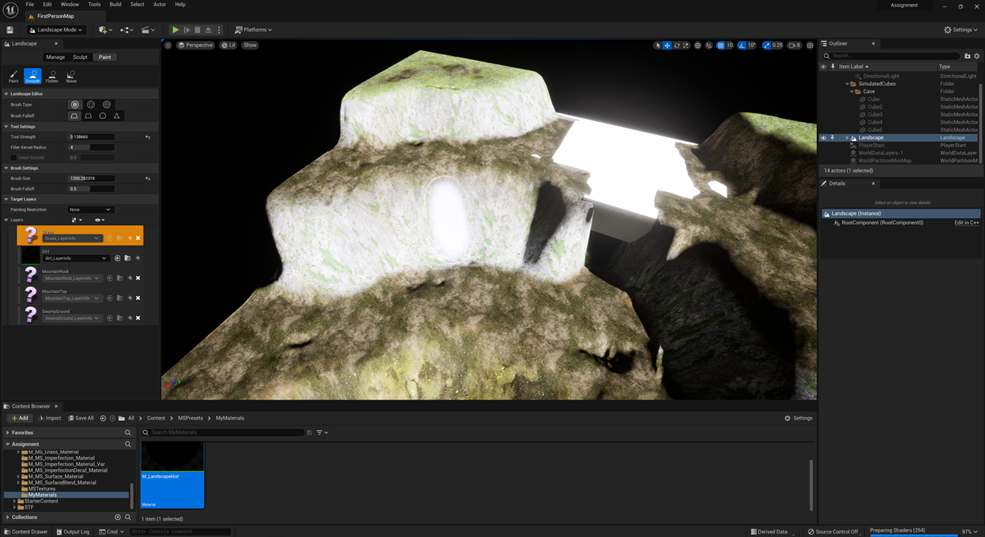The height and width of the screenshot is (537, 985).
Task: Select the circular brush type icon
Action: pyautogui.click(x=75, y=104)
